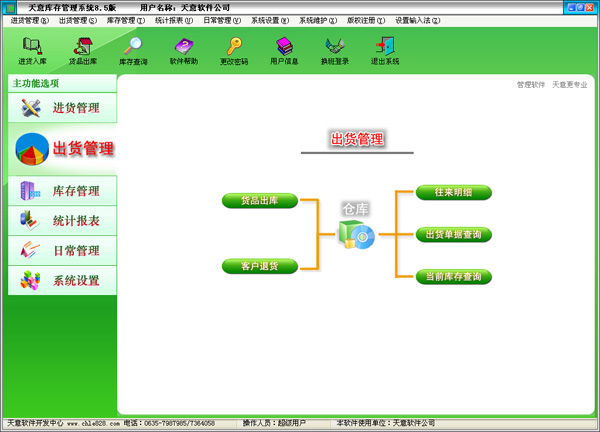The image size is (600, 432).
Task: Click the 更改密码 key icon
Action: pyautogui.click(x=234, y=49)
